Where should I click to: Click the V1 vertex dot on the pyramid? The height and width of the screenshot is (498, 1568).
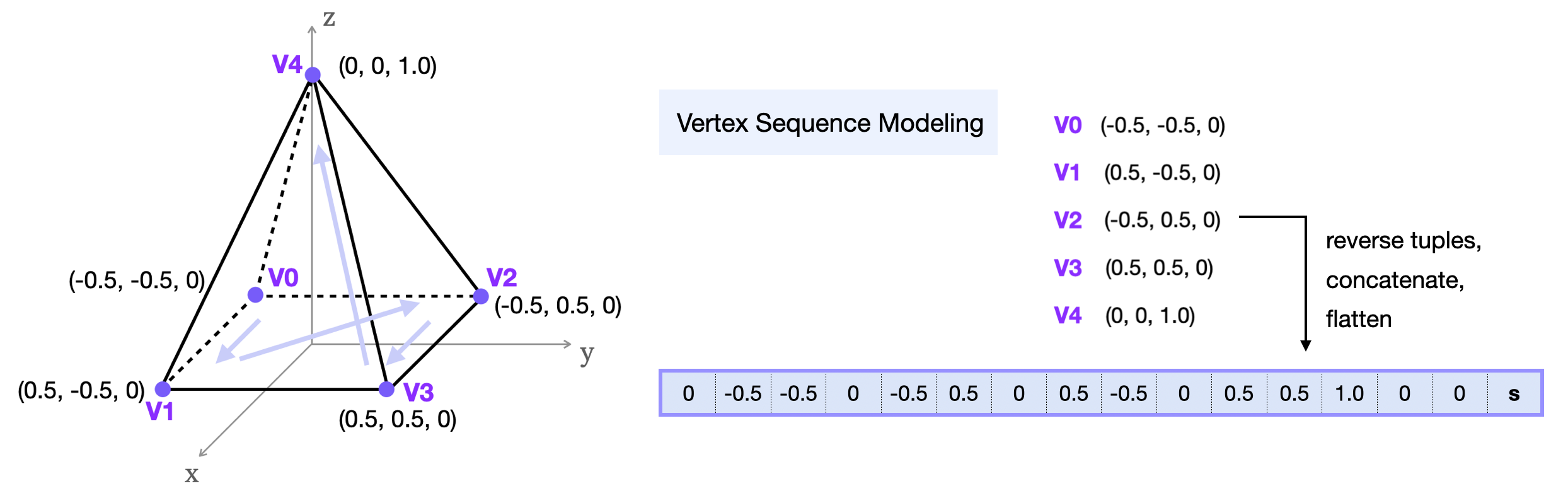click(163, 389)
